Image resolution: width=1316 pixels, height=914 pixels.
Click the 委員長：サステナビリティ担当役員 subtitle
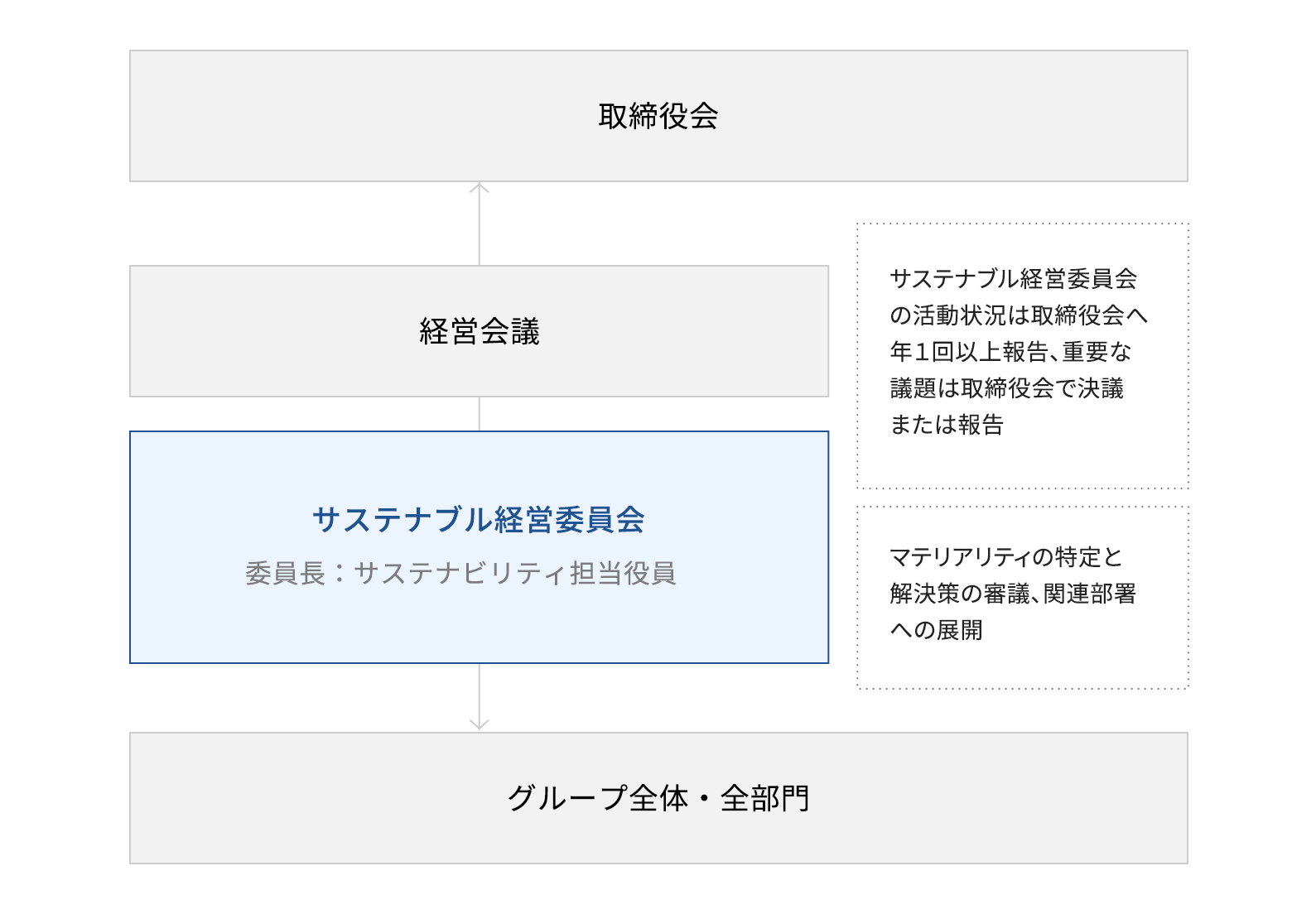pos(460,573)
